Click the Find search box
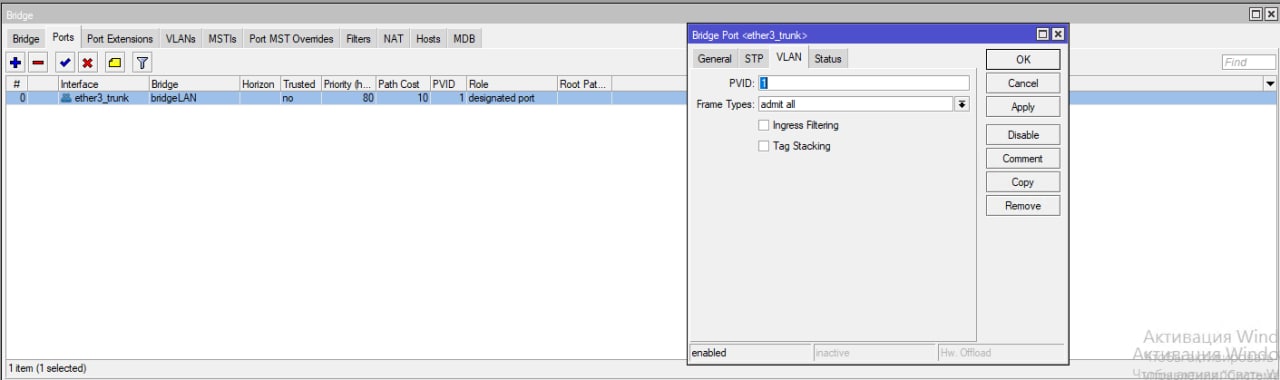The width and height of the screenshot is (1280, 380). [x=1248, y=62]
